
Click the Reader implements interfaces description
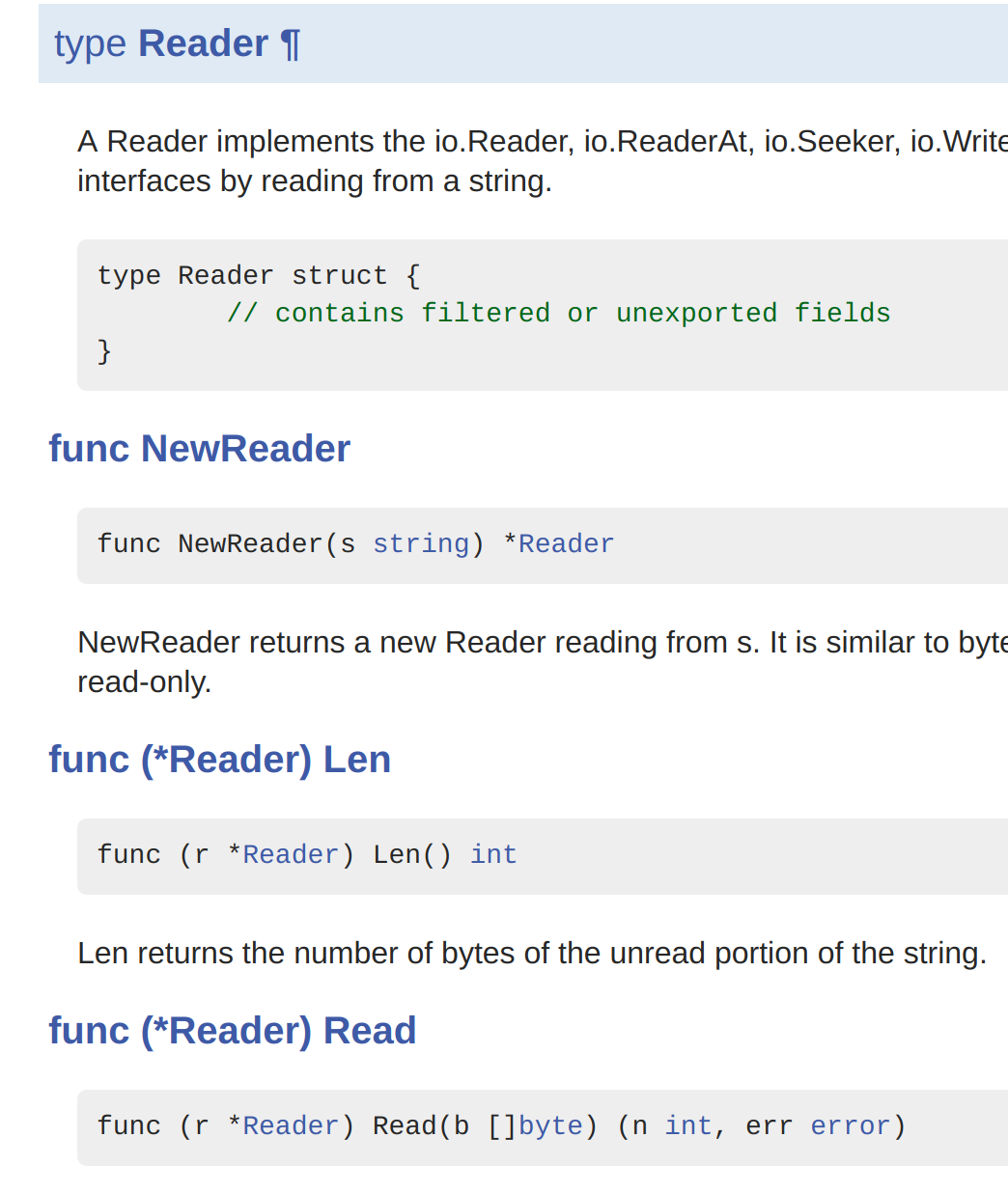click(x=543, y=161)
